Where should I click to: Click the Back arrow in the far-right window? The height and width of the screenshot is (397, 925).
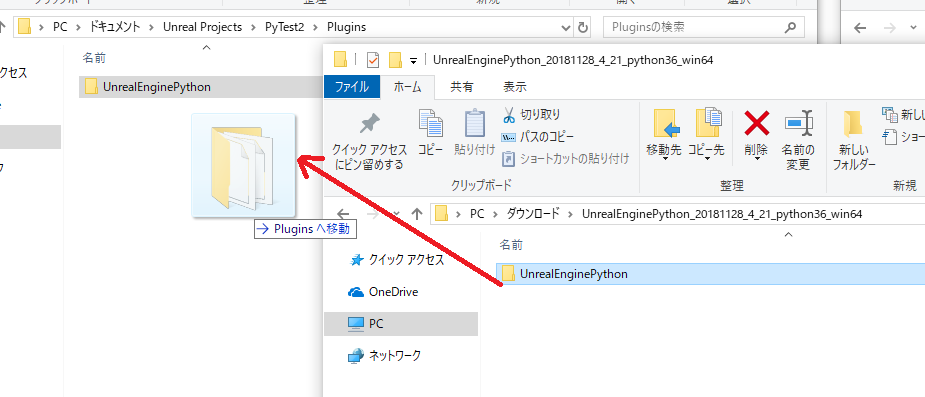(x=860, y=28)
